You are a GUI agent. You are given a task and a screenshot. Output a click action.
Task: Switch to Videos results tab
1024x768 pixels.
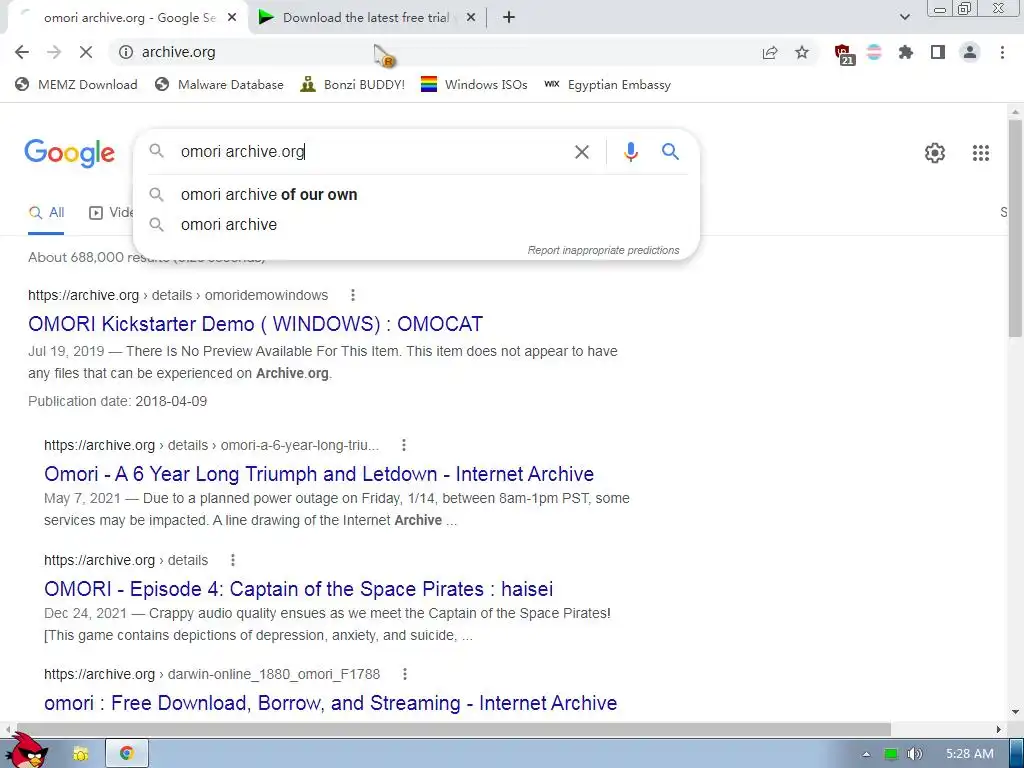pyautogui.click(x=111, y=212)
